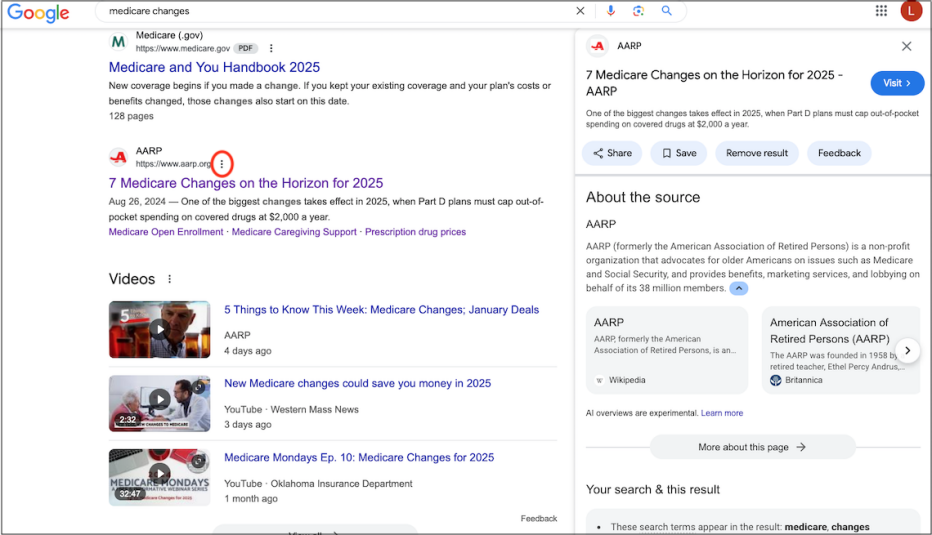Click 'Your search & this result' heading
Screen dimensions: 932x535
(x=653, y=489)
